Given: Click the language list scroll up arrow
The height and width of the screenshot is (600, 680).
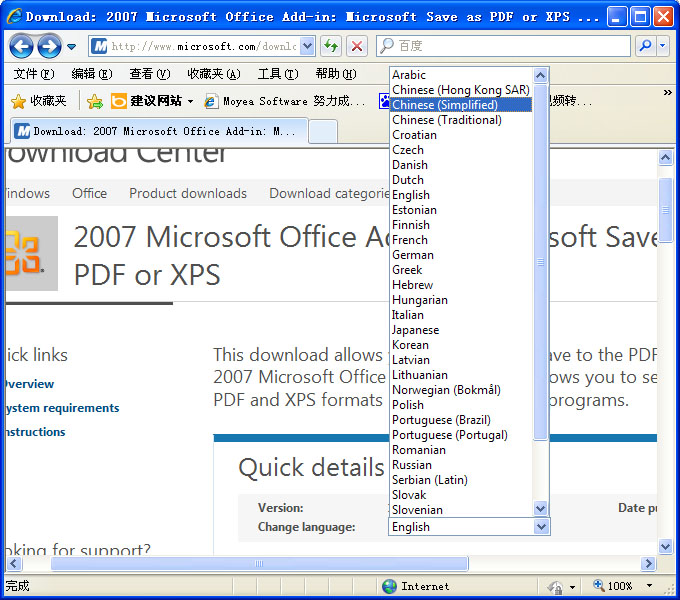Looking at the screenshot, I should tap(540, 75).
